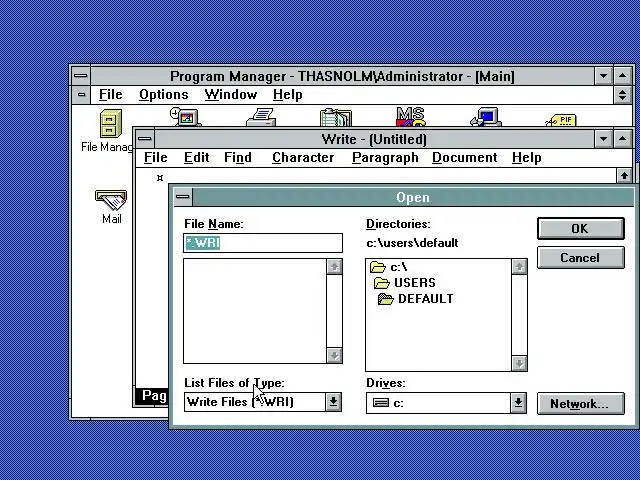Maximize the Write window
Image resolution: width=640 pixels, height=480 pixels.
(622, 139)
